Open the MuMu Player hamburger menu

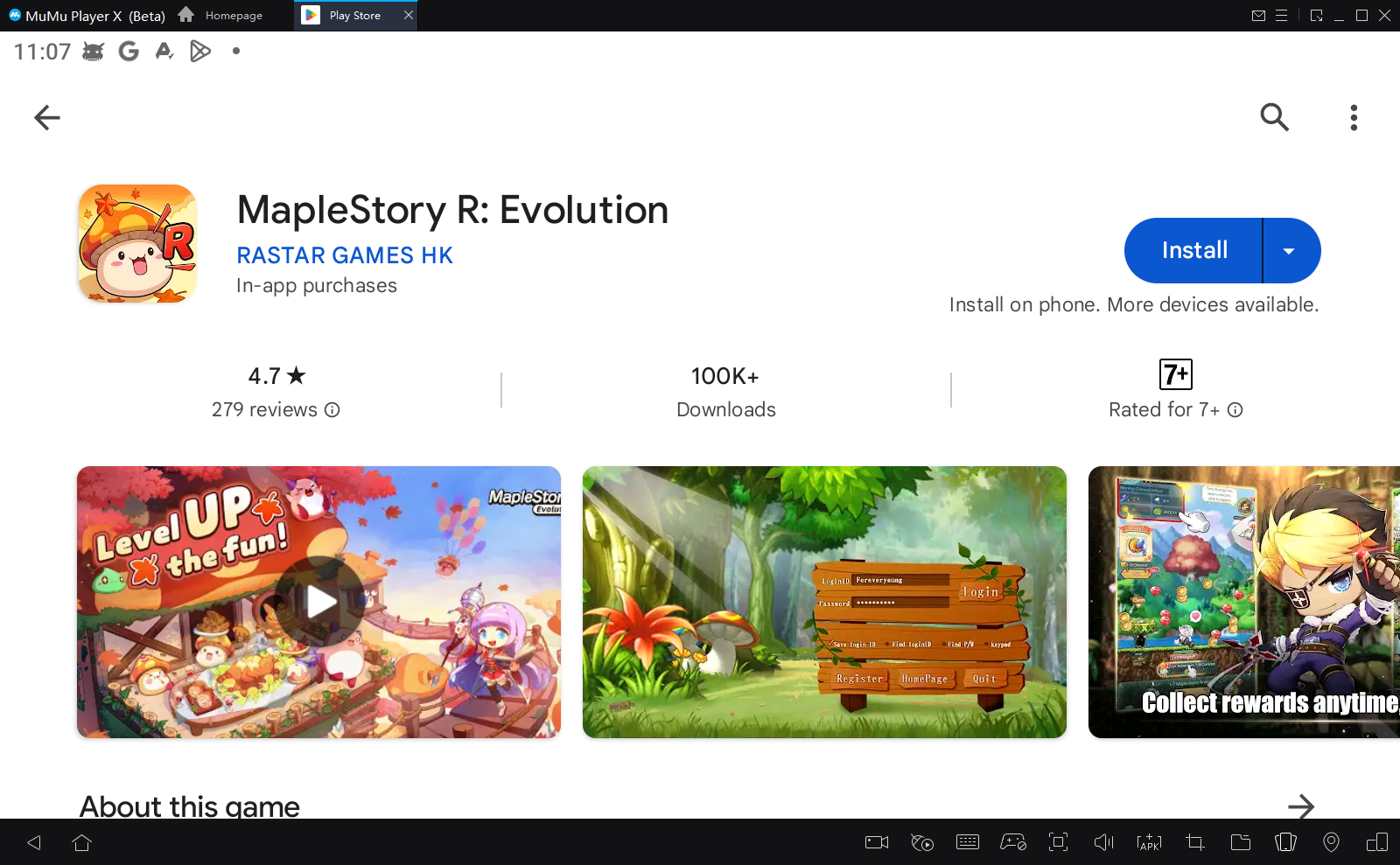1282,15
